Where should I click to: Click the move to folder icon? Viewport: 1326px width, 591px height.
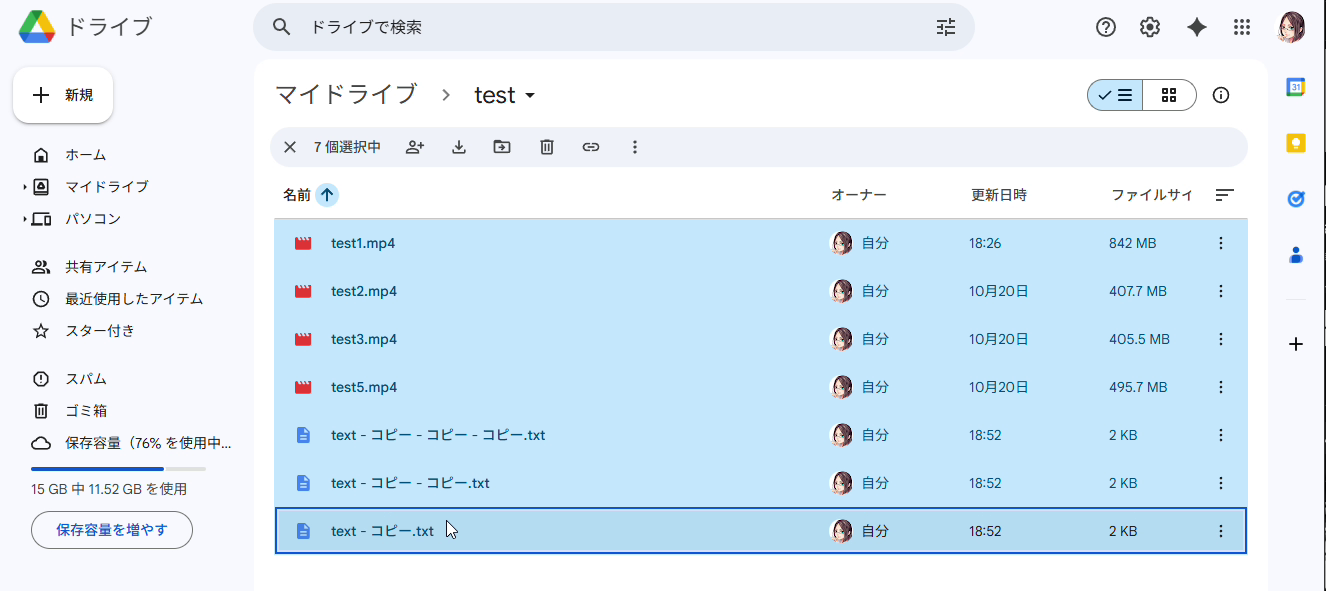pyautogui.click(x=502, y=147)
